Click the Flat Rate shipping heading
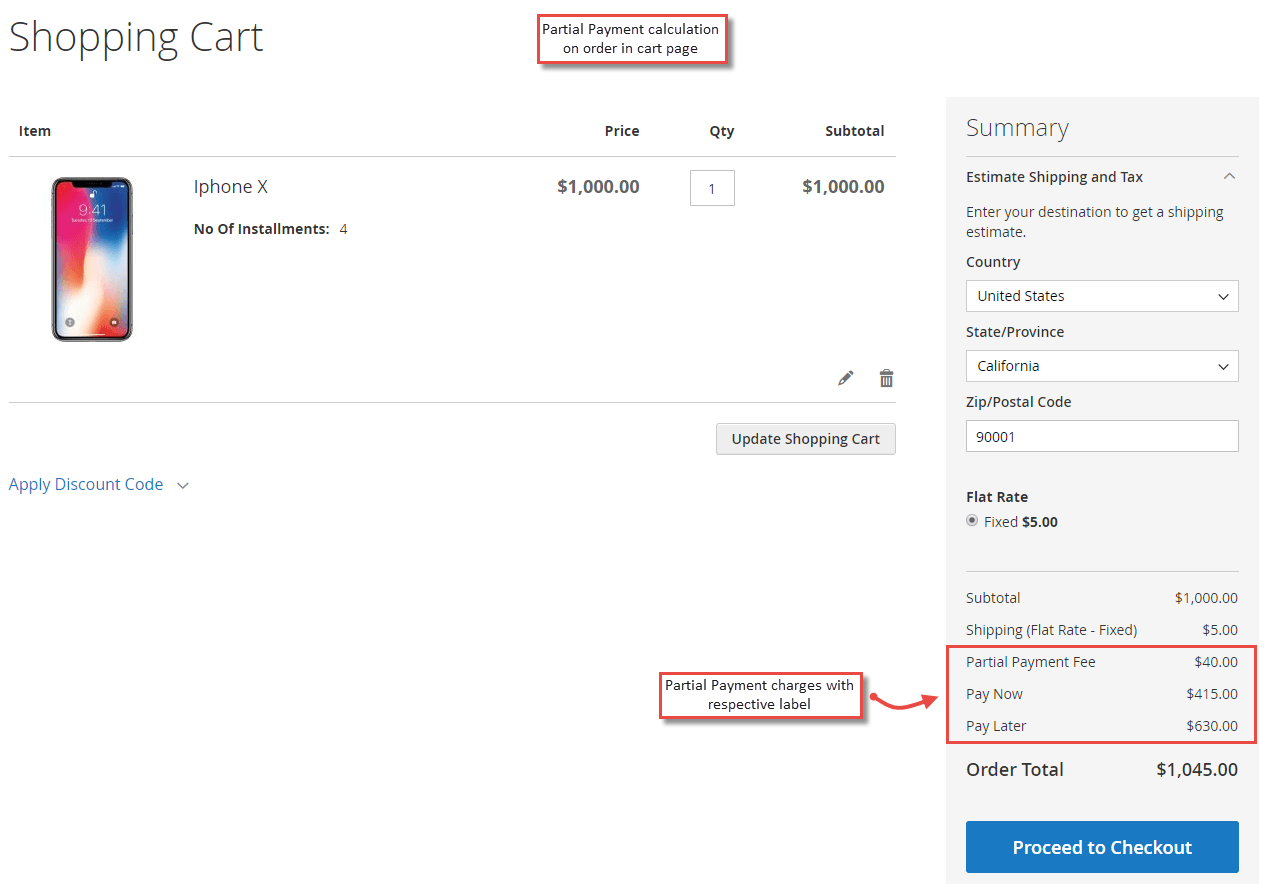 [997, 497]
